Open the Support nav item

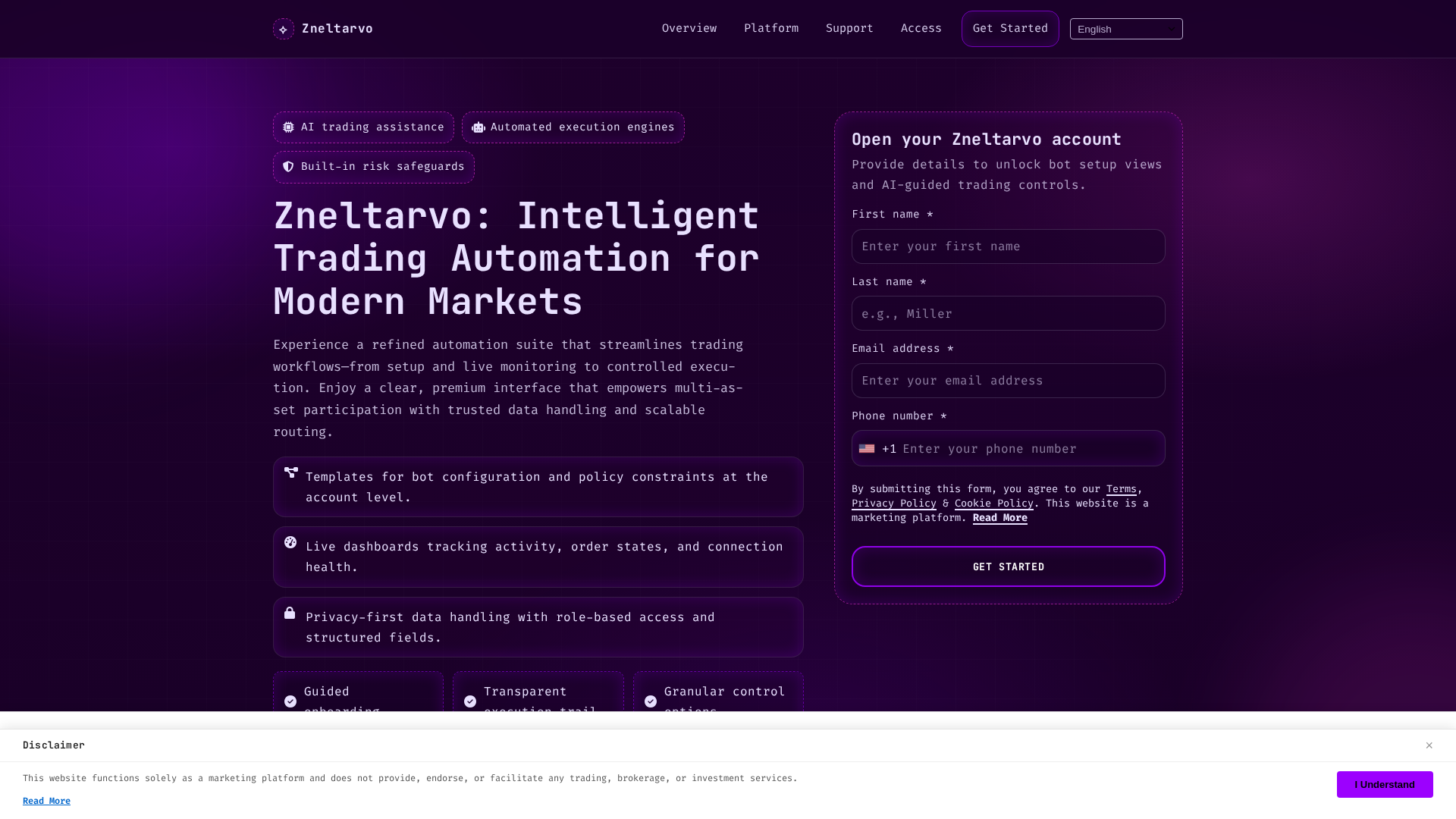(849, 28)
